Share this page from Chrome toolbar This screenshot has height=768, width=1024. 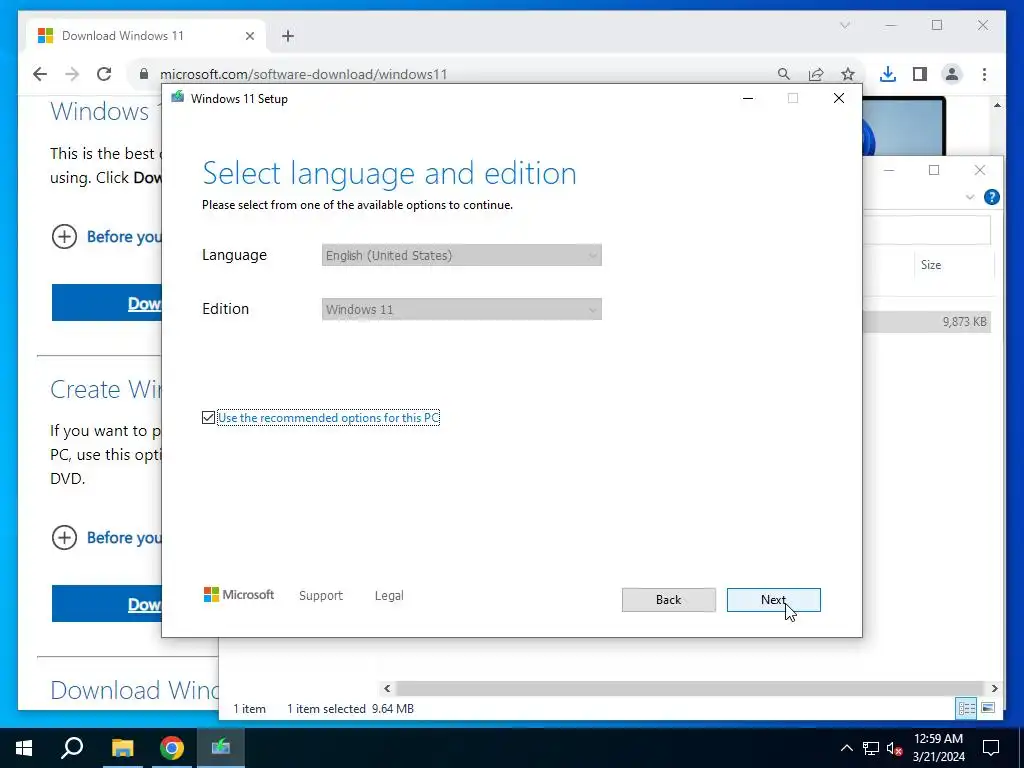tap(816, 74)
